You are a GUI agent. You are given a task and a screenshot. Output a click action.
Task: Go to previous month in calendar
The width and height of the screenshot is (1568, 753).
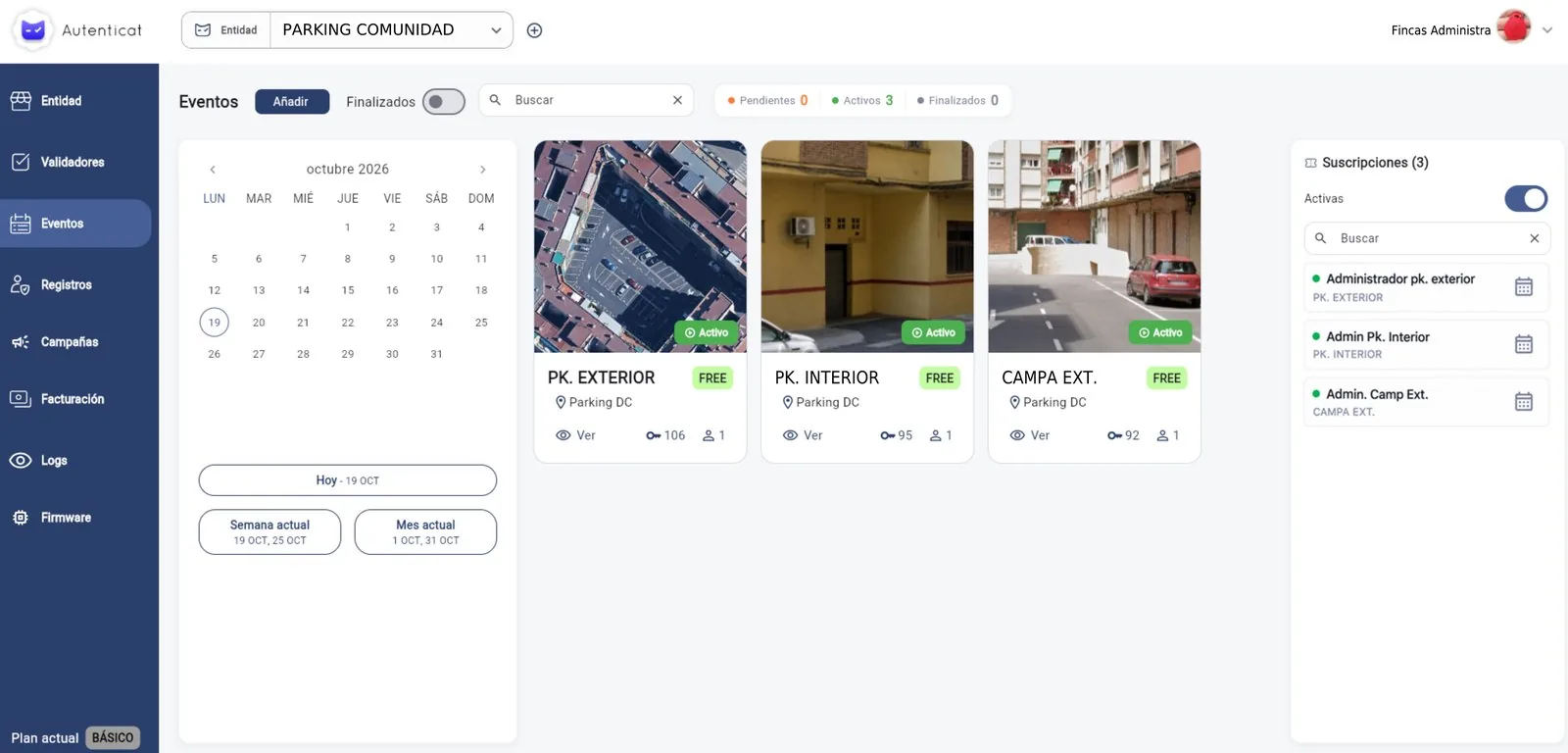tap(213, 170)
